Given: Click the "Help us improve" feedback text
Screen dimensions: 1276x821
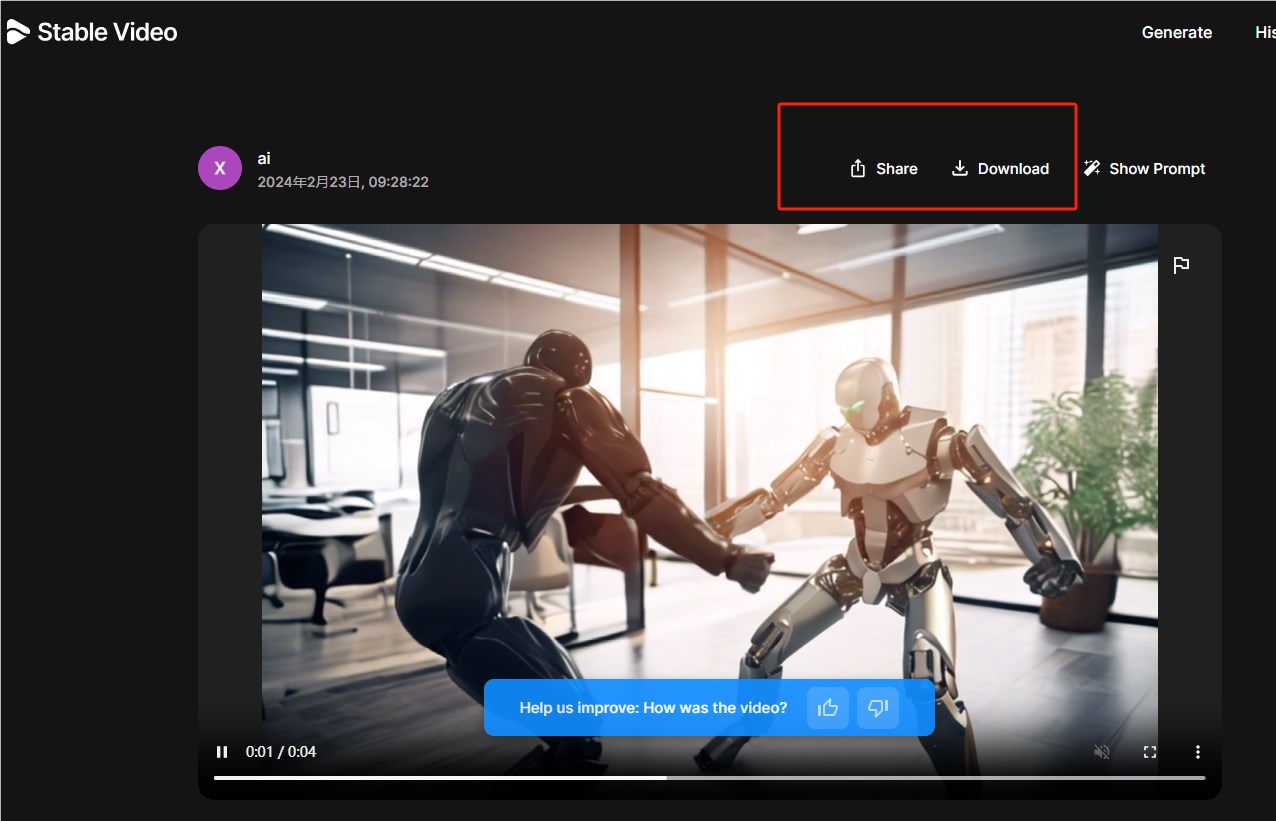Looking at the screenshot, I should point(653,708).
